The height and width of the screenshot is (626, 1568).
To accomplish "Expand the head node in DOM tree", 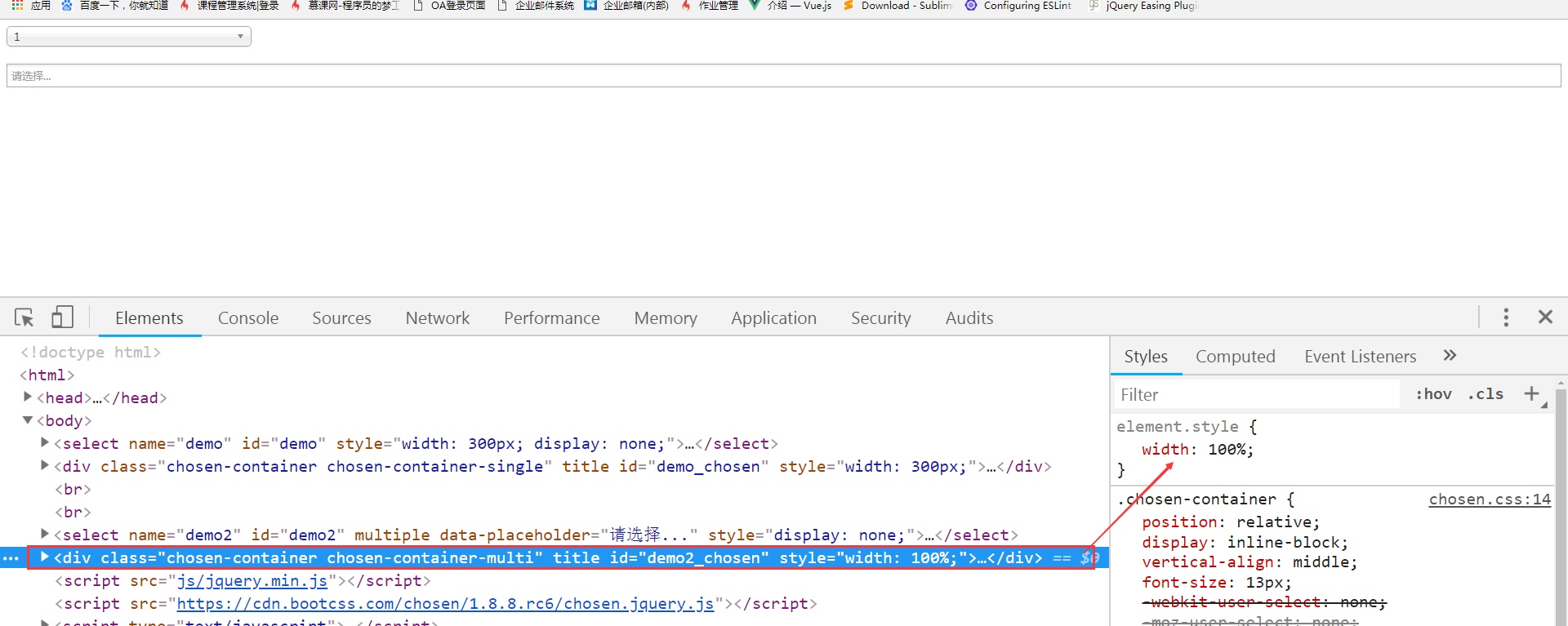I will click(28, 397).
